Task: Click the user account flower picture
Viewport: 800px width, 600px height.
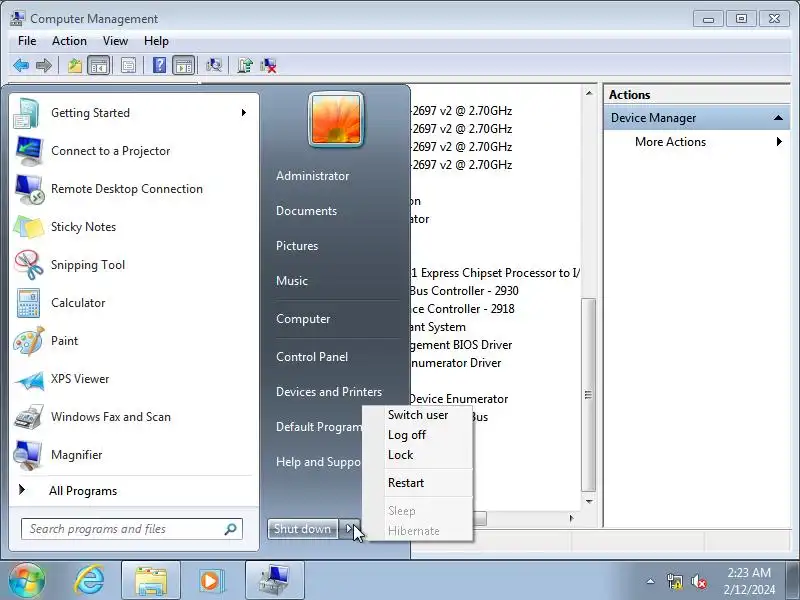Action: tap(336, 119)
